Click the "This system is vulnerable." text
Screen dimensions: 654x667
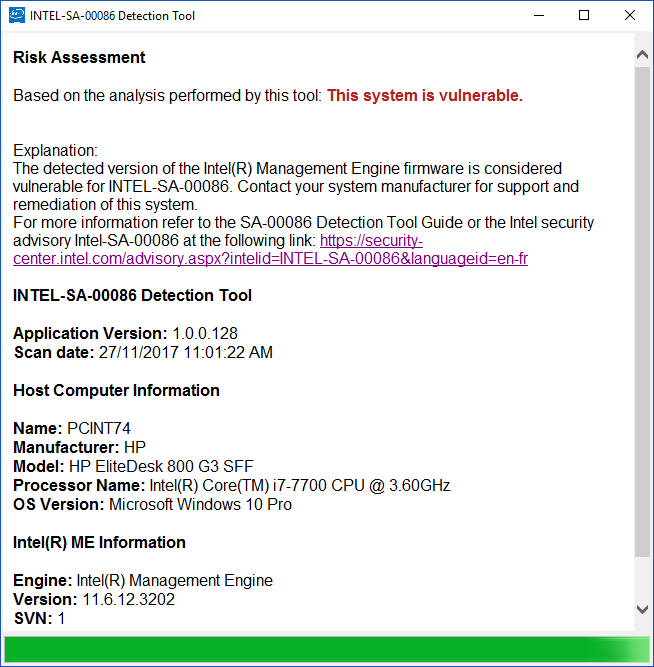click(x=425, y=95)
